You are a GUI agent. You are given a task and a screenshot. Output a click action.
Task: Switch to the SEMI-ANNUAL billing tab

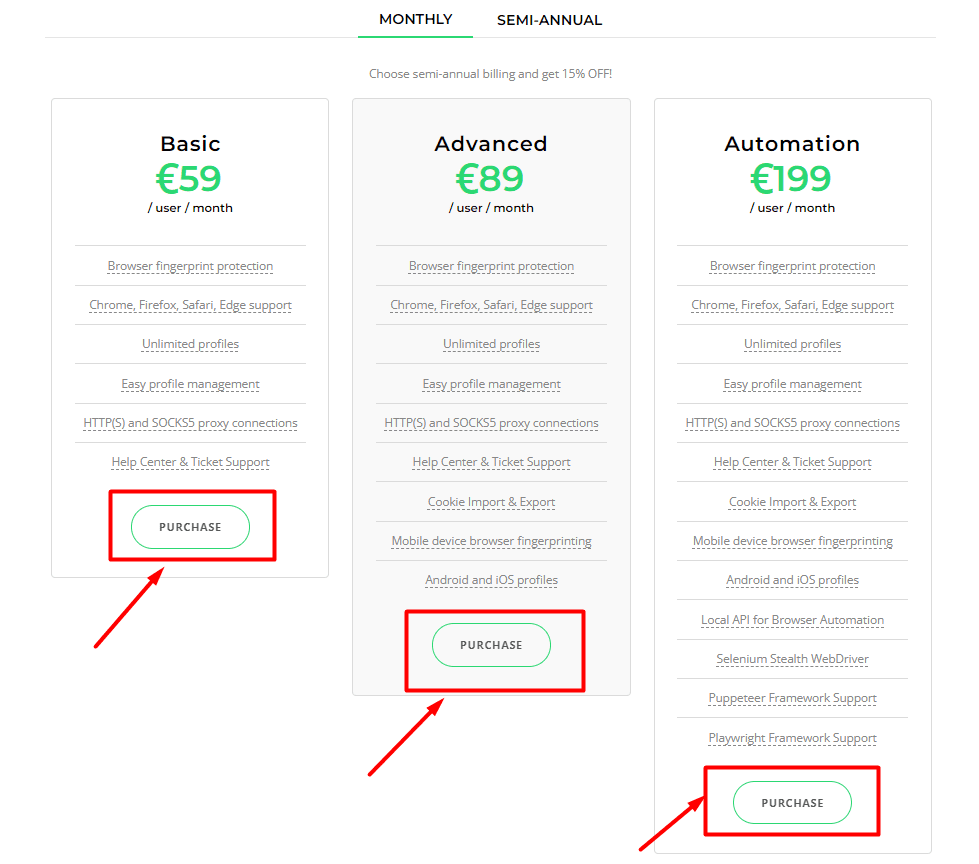pyautogui.click(x=549, y=19)
